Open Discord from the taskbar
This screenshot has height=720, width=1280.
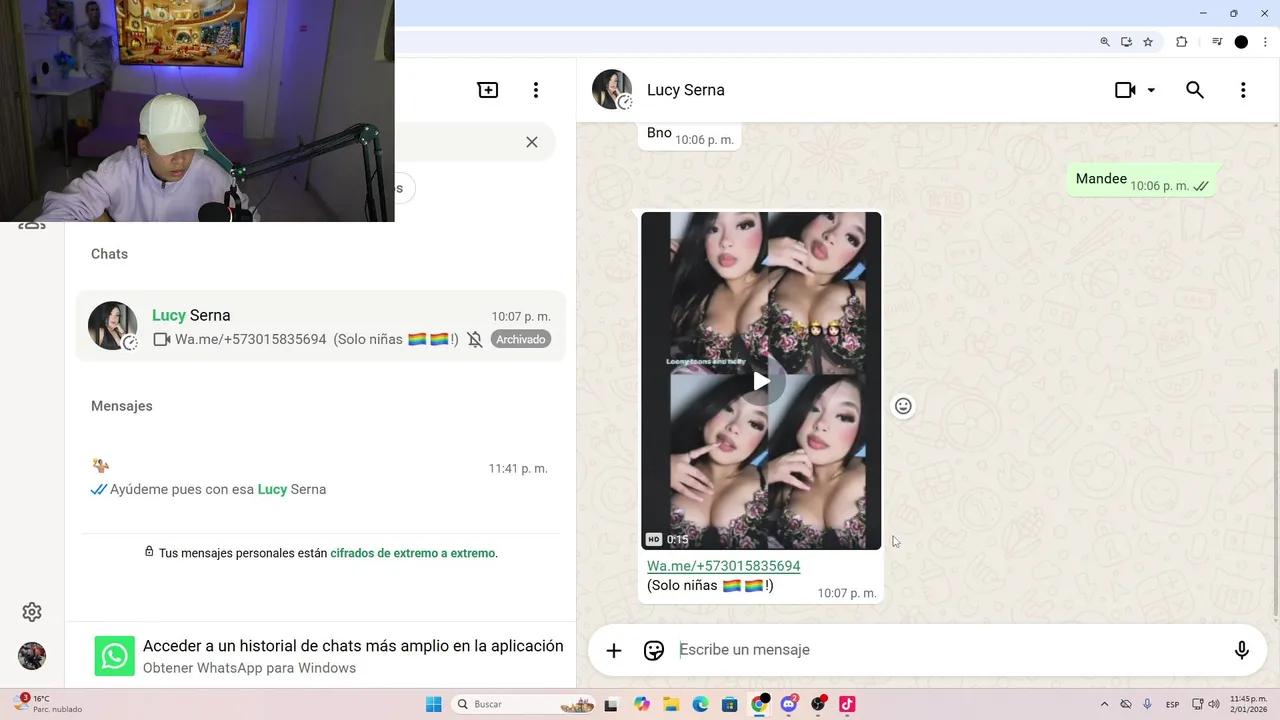788,704
